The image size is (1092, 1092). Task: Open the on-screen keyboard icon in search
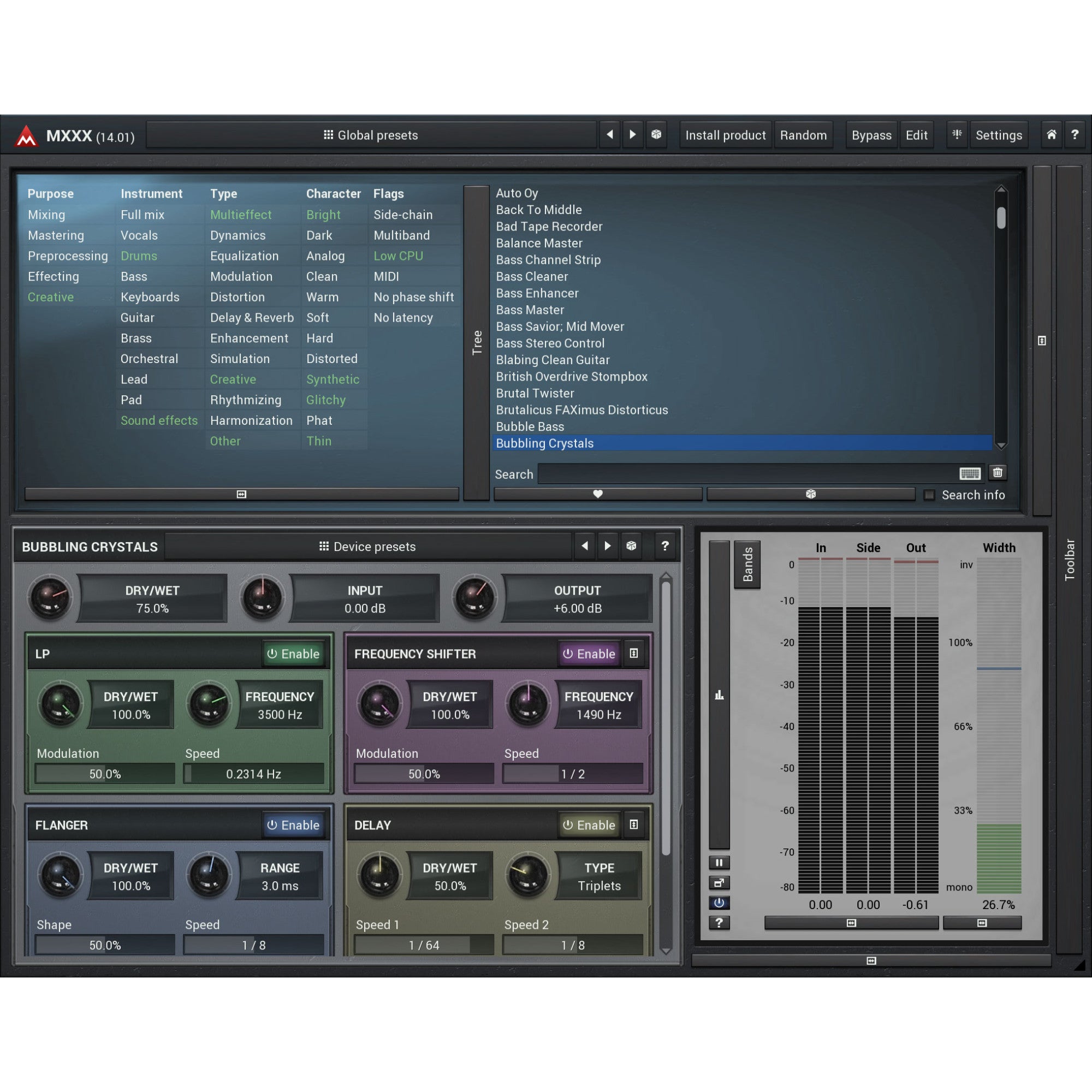point(970,473)
